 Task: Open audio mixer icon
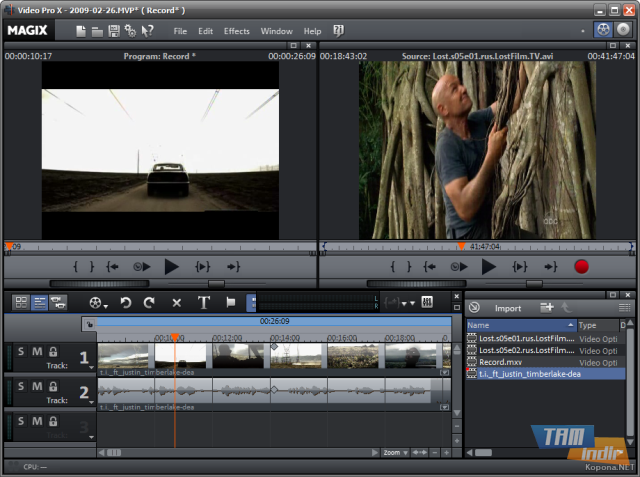[x=427, y=302]
